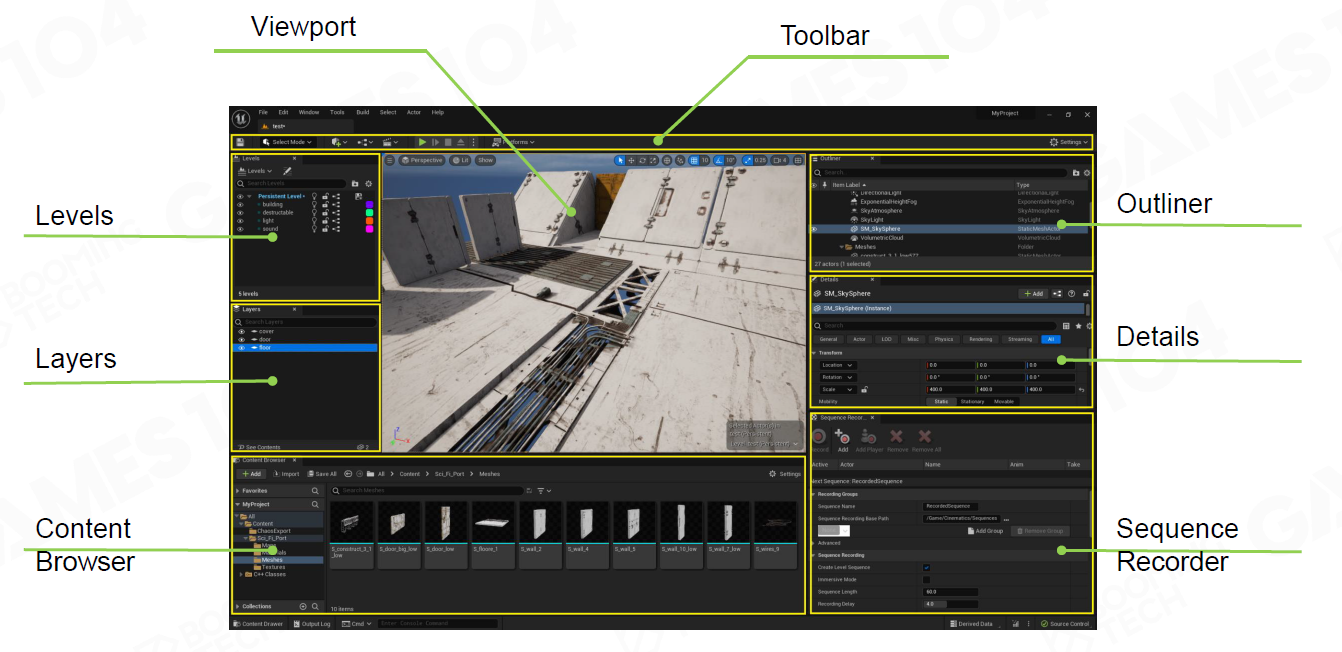Open the Cmd console type dropdown
This screenshot has width=1342, height=652.
pyautogui.click(x=355, y=623)
